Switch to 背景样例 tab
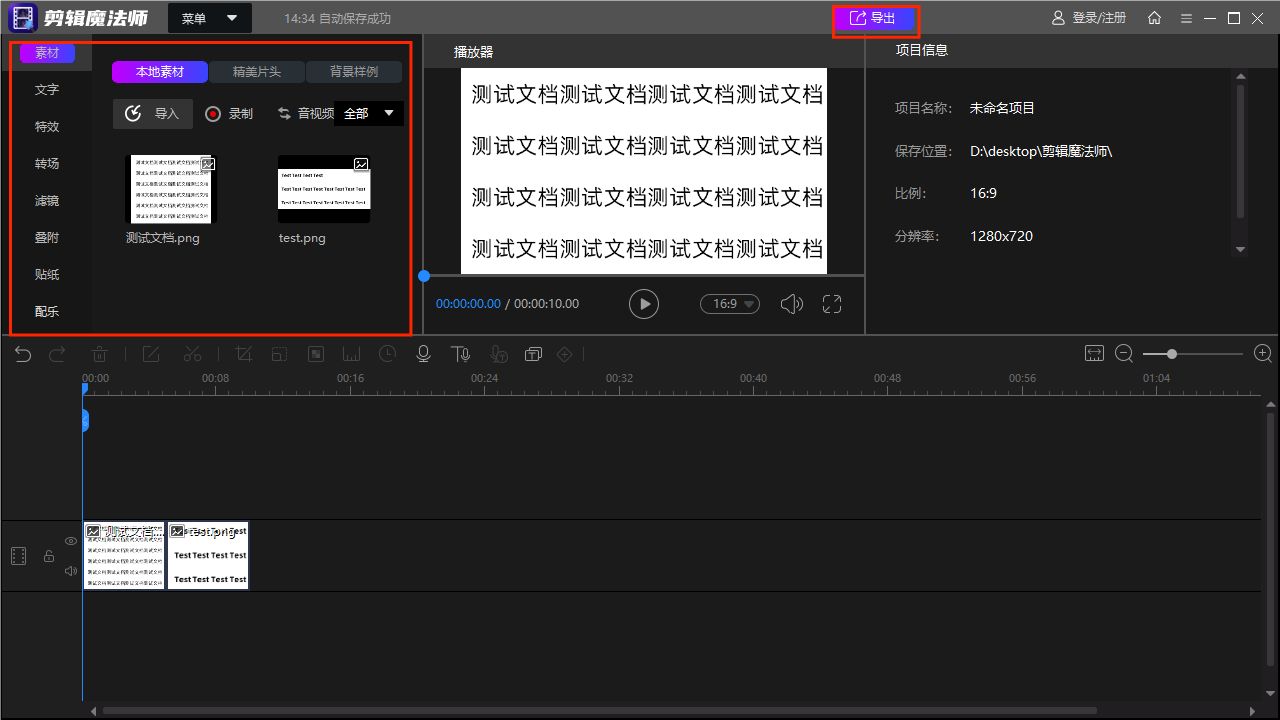Viewport: 1280px width, 720px height. [354, 72]
